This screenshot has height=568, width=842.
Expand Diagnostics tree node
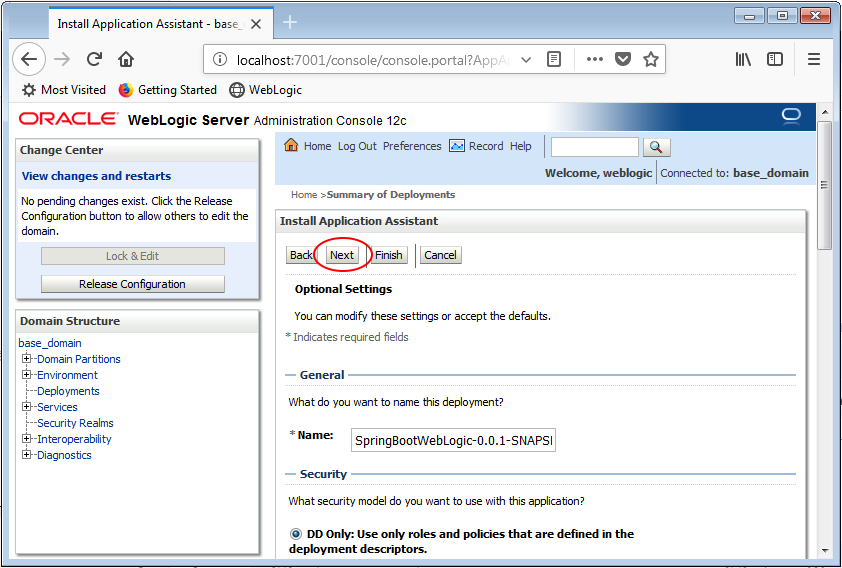point(26,454)
